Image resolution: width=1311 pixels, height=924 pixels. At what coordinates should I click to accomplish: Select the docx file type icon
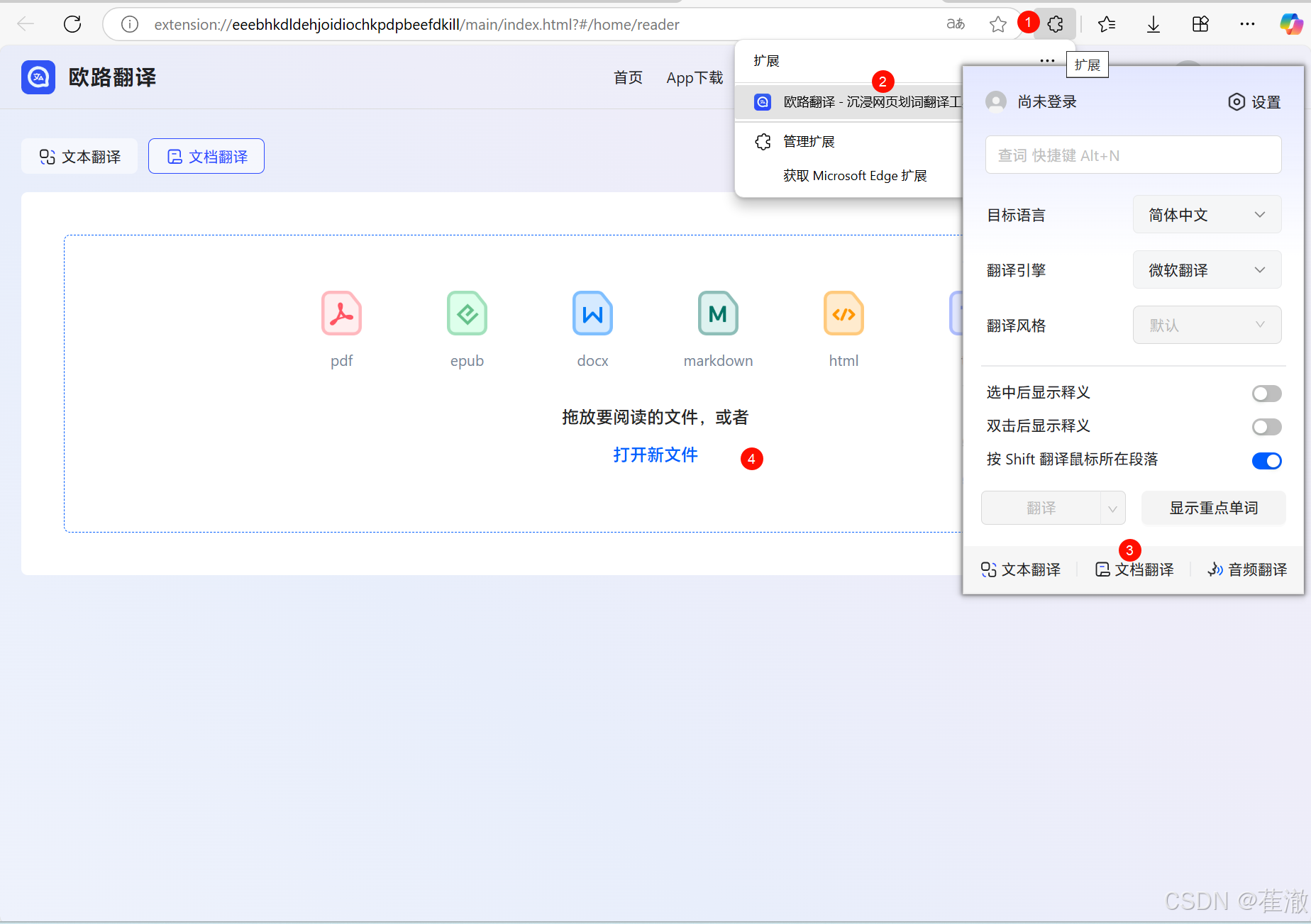pyautogui.click(x=592, y=313)
